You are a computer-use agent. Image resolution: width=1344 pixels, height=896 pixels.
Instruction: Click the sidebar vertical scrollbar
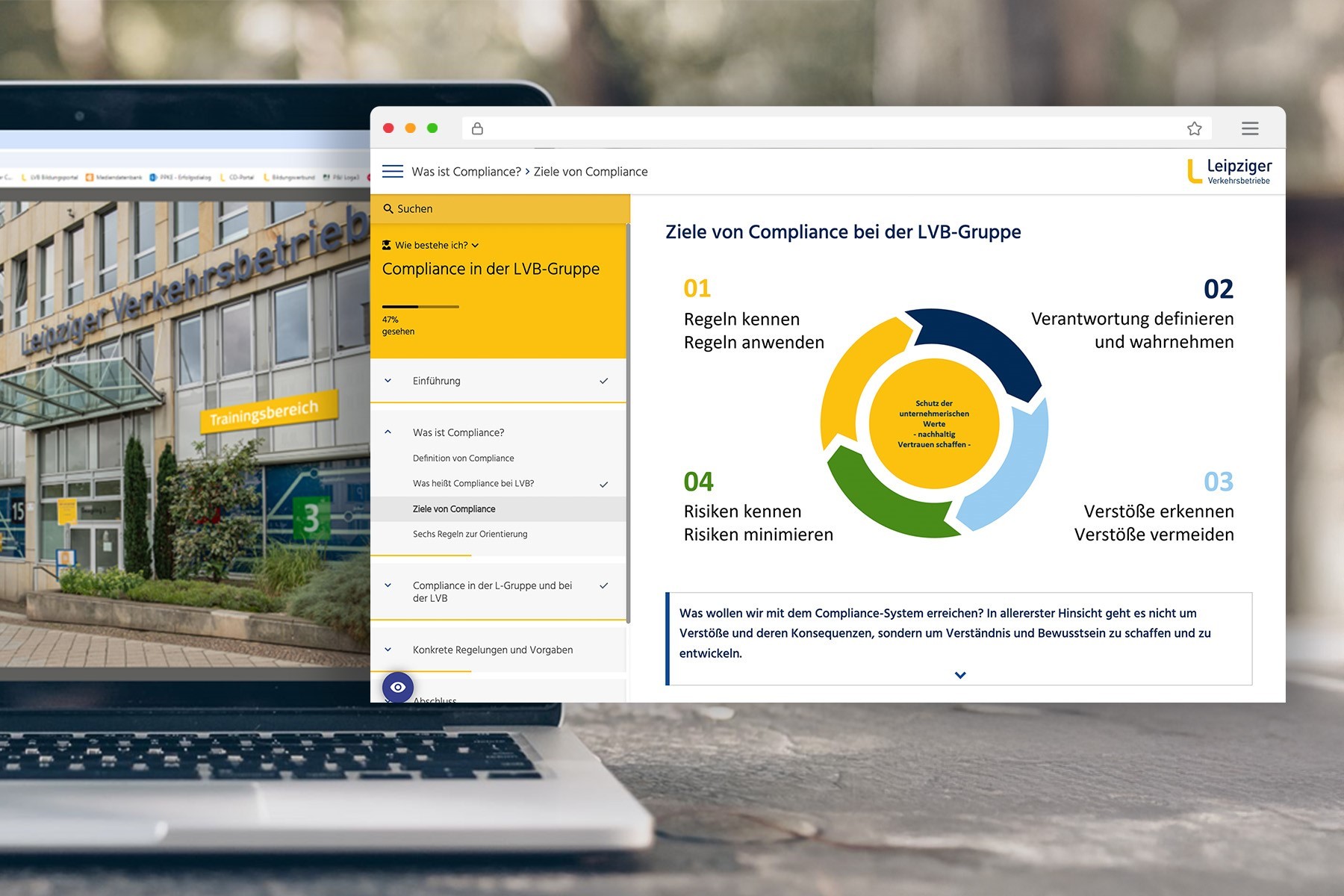[x=628, y=423]
